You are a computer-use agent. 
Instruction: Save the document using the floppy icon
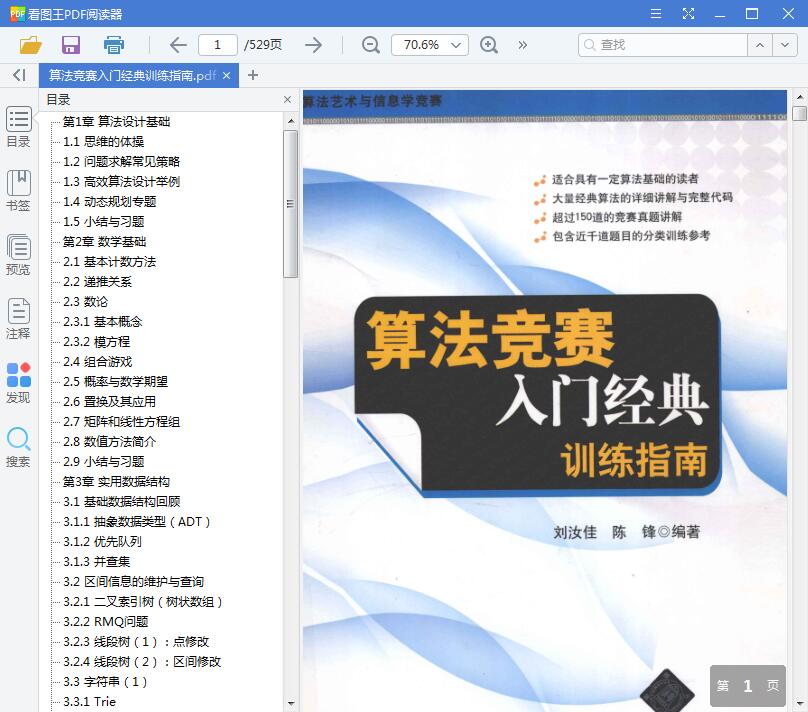[x=71, y=45]
